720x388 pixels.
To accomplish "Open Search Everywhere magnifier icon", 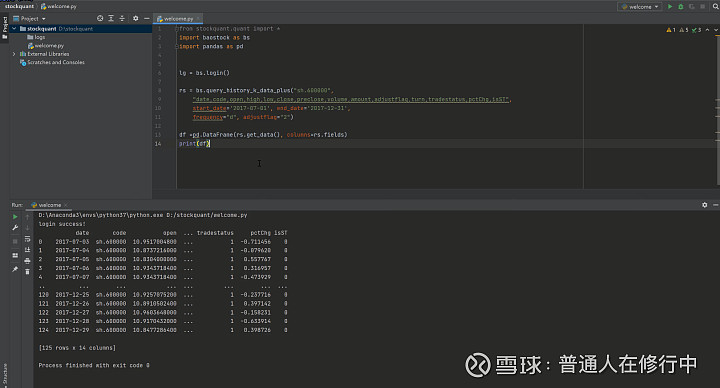I will pyautogui.click(x=715, y=6).
